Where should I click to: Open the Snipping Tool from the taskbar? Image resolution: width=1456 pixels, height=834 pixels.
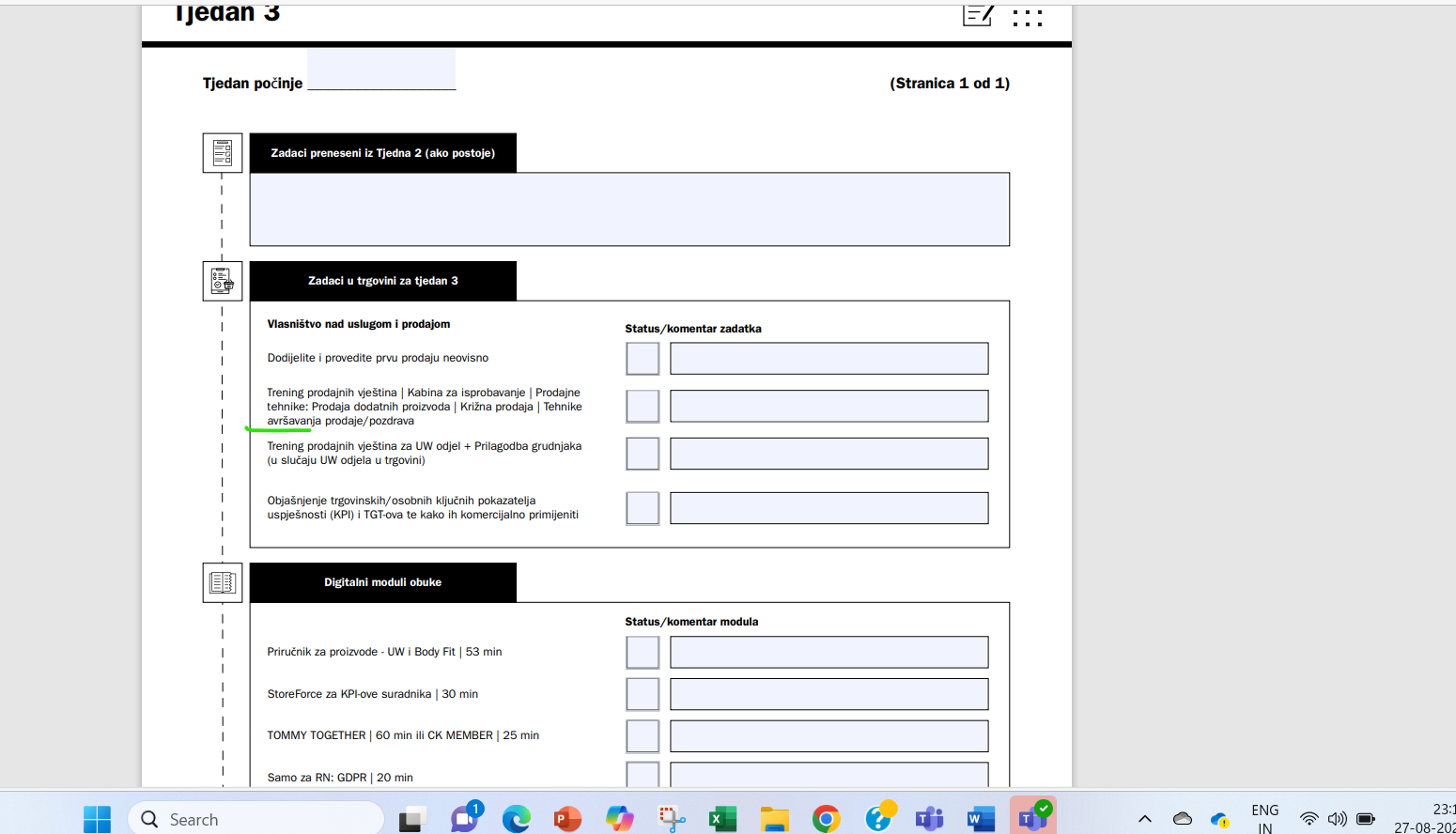[671, 819]
